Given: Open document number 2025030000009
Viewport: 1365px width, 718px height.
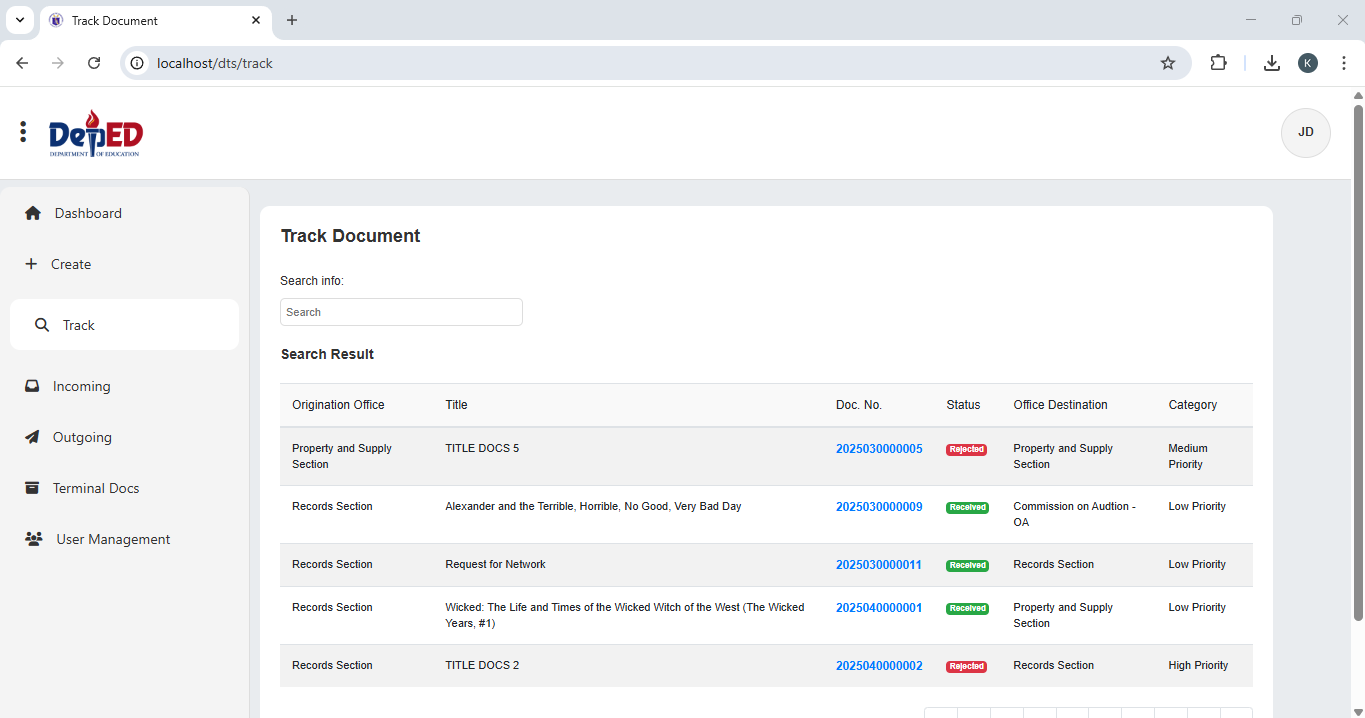Looking at the screenshot, I should (x=879, y=507).
